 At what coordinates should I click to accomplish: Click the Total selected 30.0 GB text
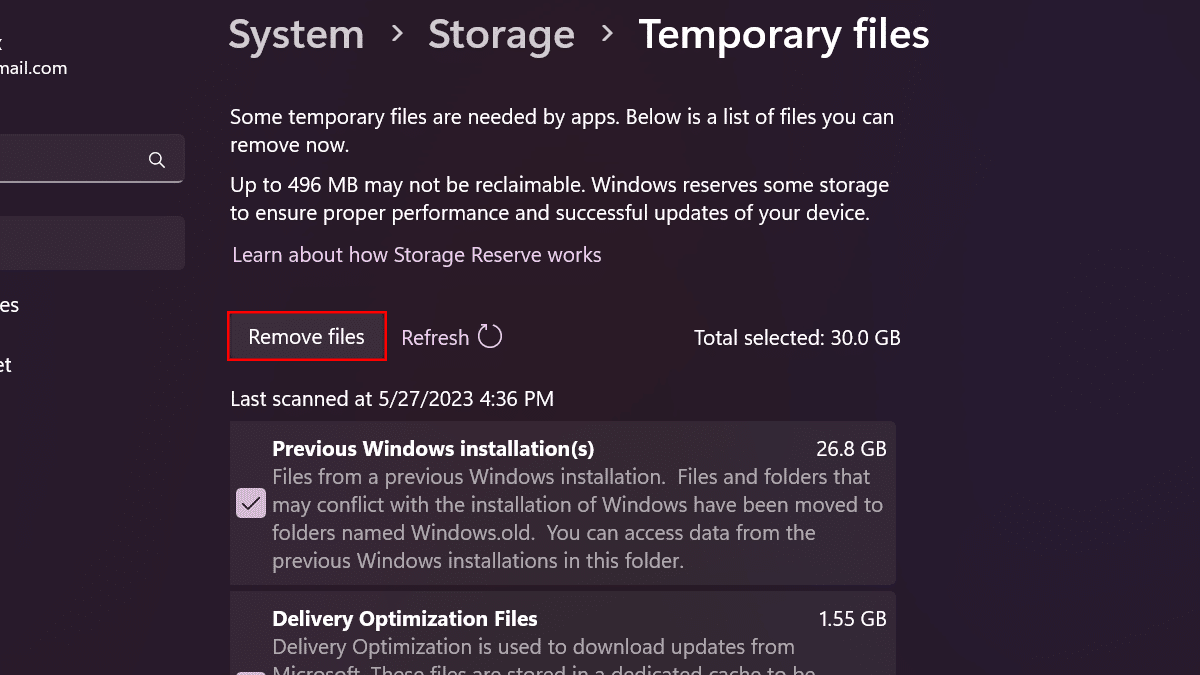pos(797,338)
